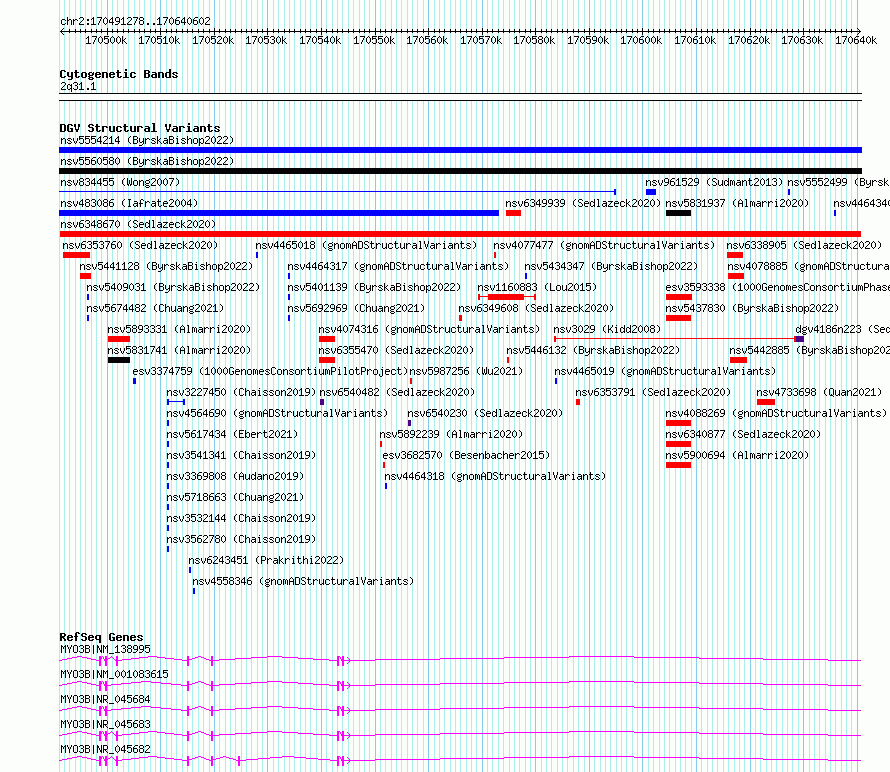Select the nsv6340877 (Sedlazeck2020) red glyph
Screen dimensions: 890x772
(x=678, y=444)
